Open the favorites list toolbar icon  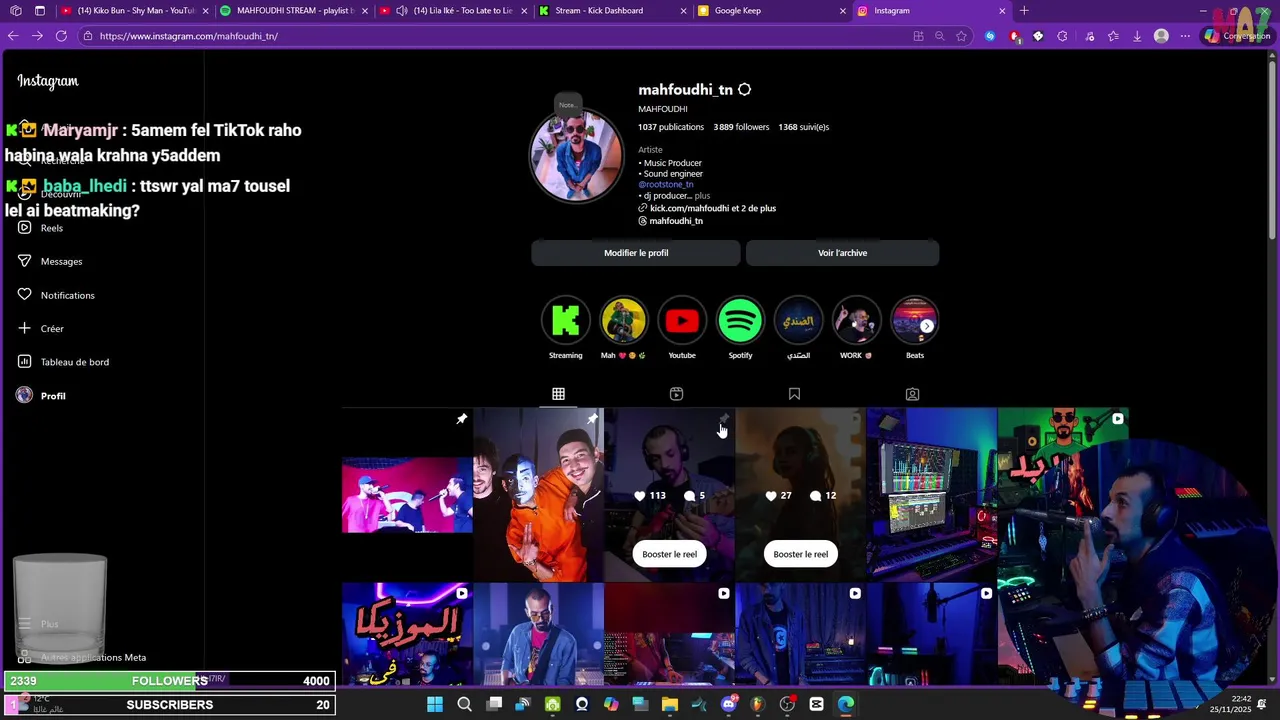tap(1113, 36)
